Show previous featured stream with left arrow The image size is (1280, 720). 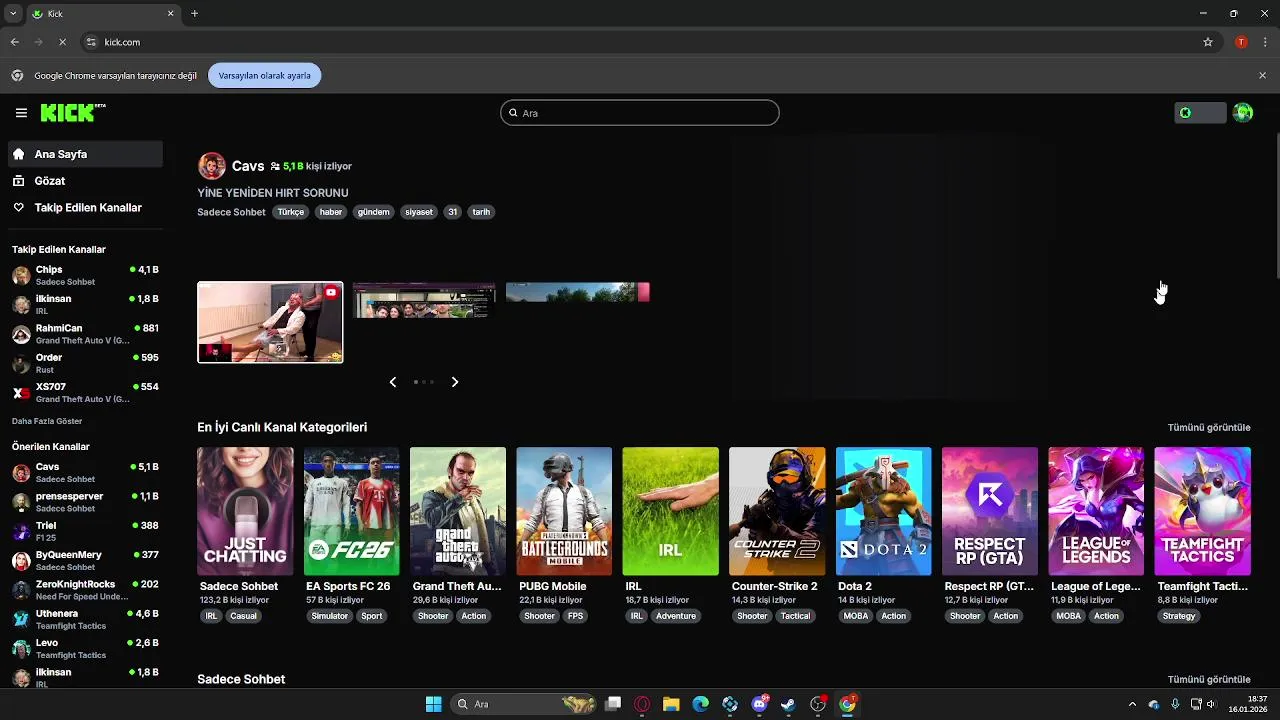tap(393, 382)
